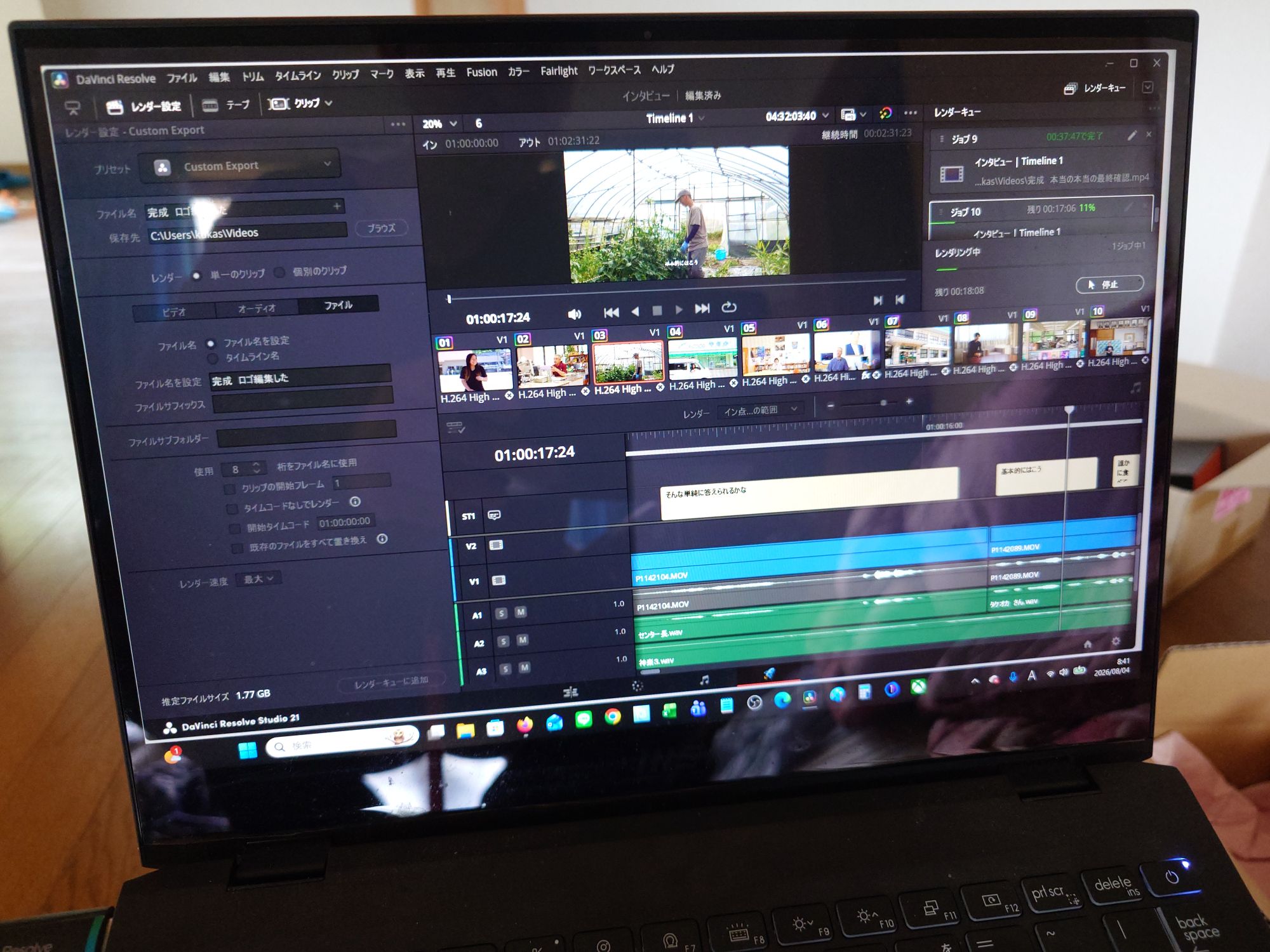Click the テープ toolbar button
The image size is (1270, 952).
226,105
